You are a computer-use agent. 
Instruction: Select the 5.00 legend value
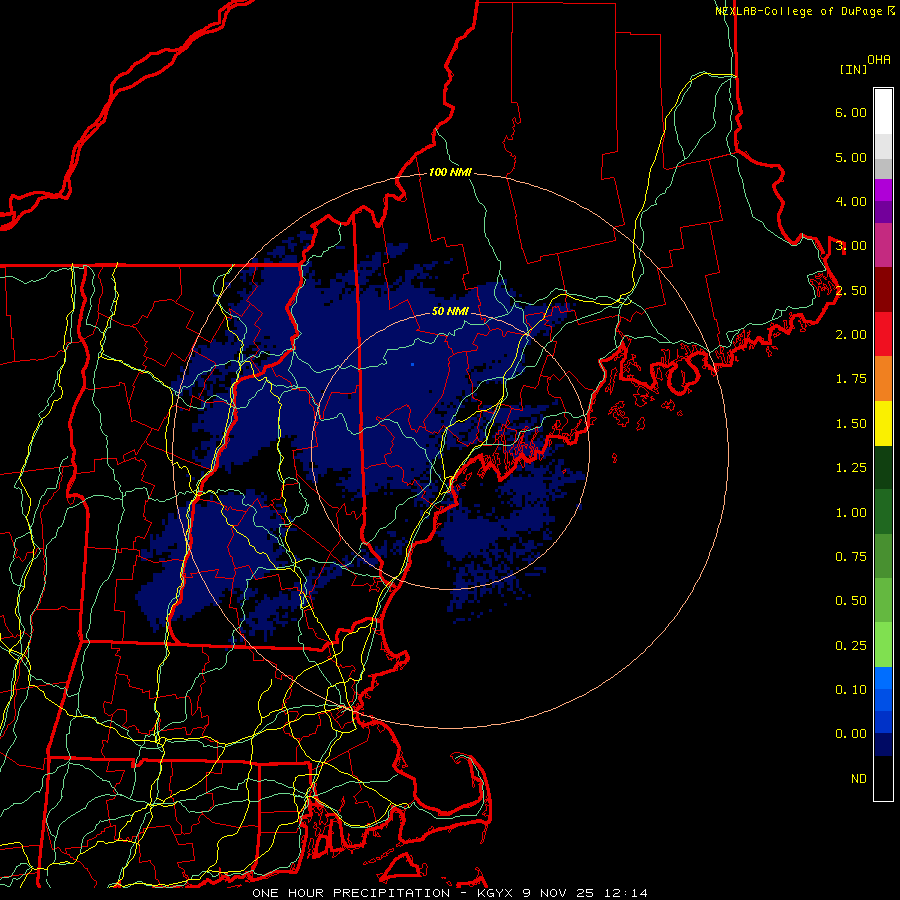[x=851, y=157]
